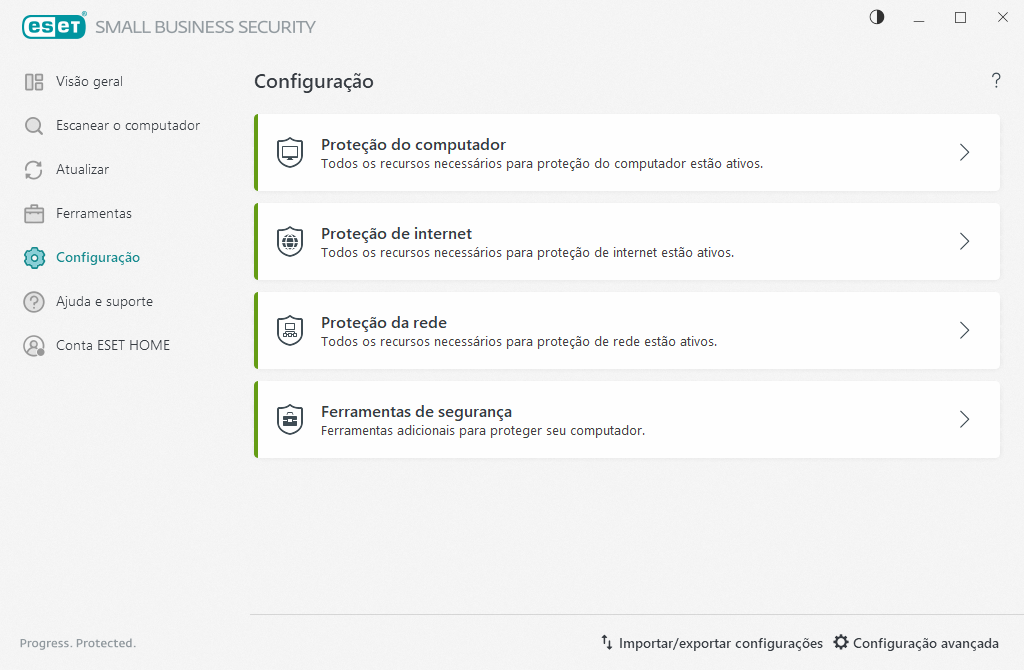Click the Proteção de internet globe shield icon
The height and width of the screenshot is (670, 1024).
(x=289, y=241)
